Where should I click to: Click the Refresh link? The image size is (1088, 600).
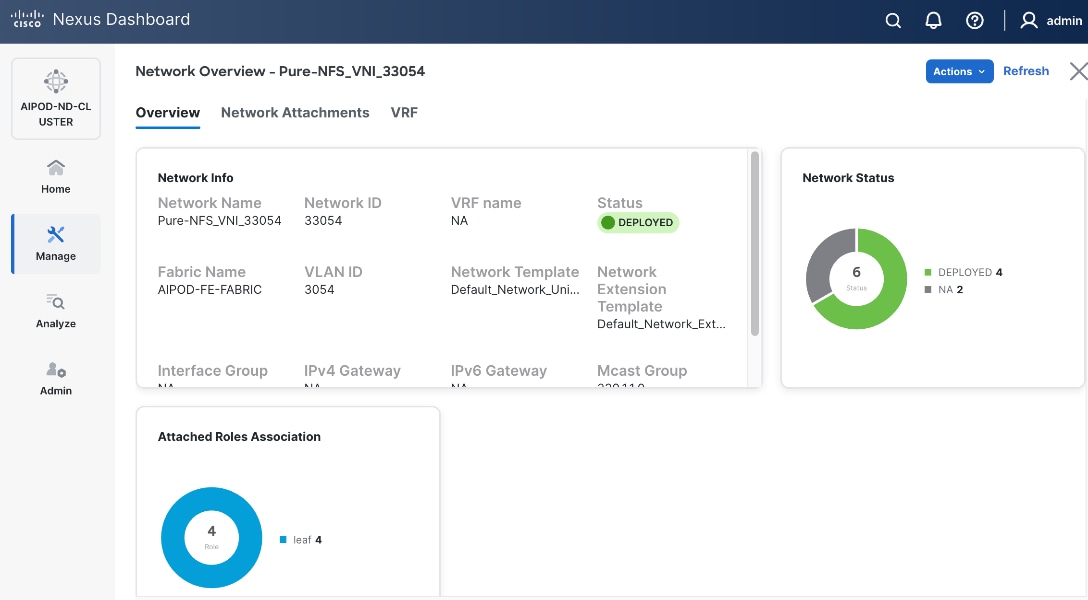1026,71
